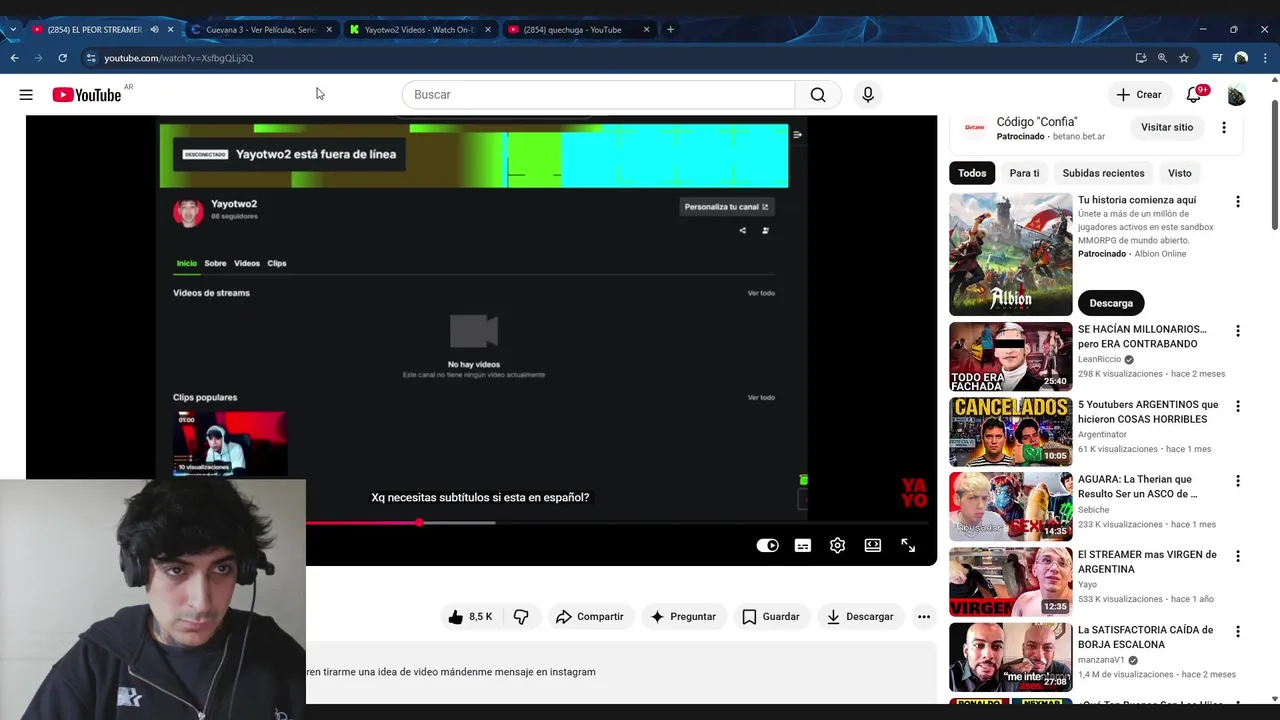Open the Chrome three-dot menu
The image size is (1280, 720).
pos(1266,58)
